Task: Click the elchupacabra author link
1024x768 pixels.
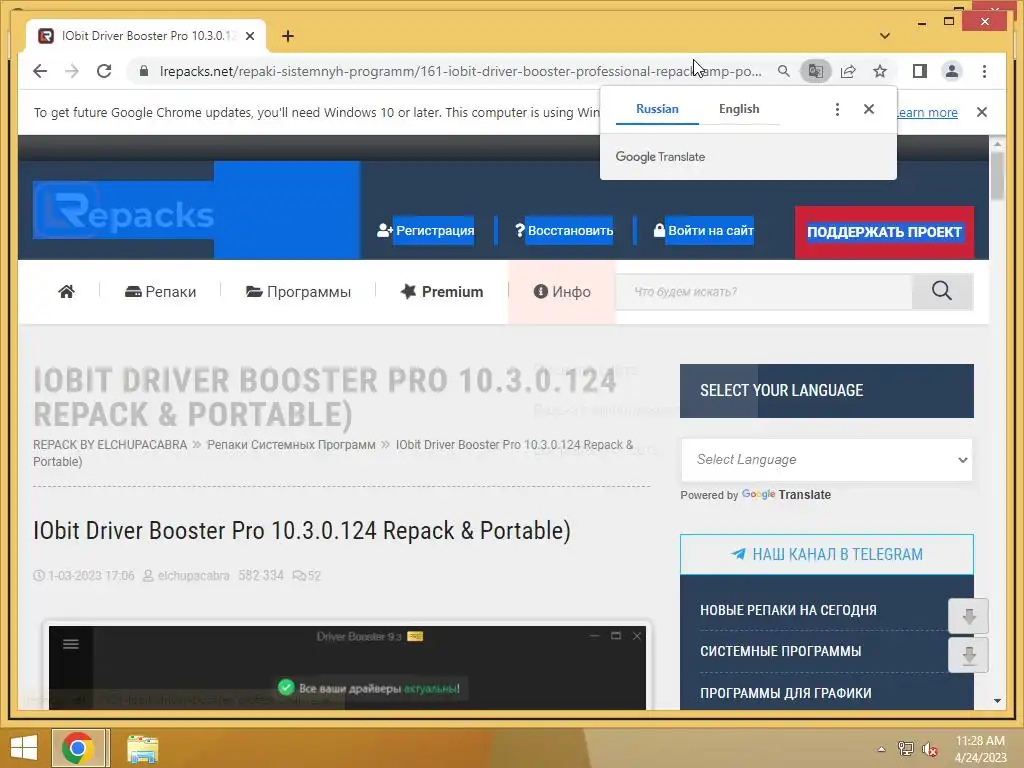Action: [193, 575]
